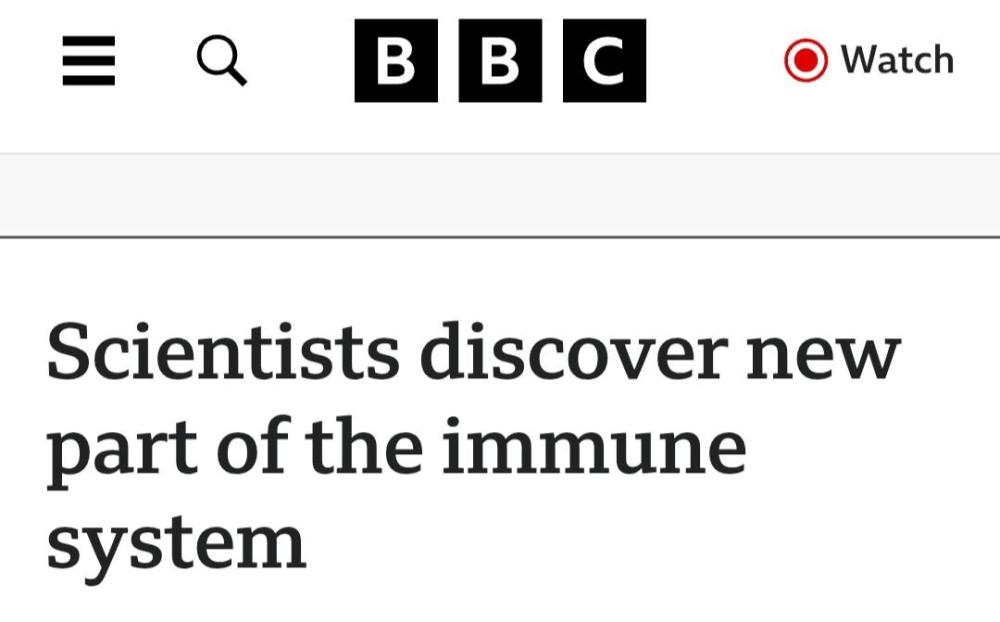This screenshot has width=1000, height=622.
Task: Click the red live circle icon beside Watch
Action: [x=806, y=61]
